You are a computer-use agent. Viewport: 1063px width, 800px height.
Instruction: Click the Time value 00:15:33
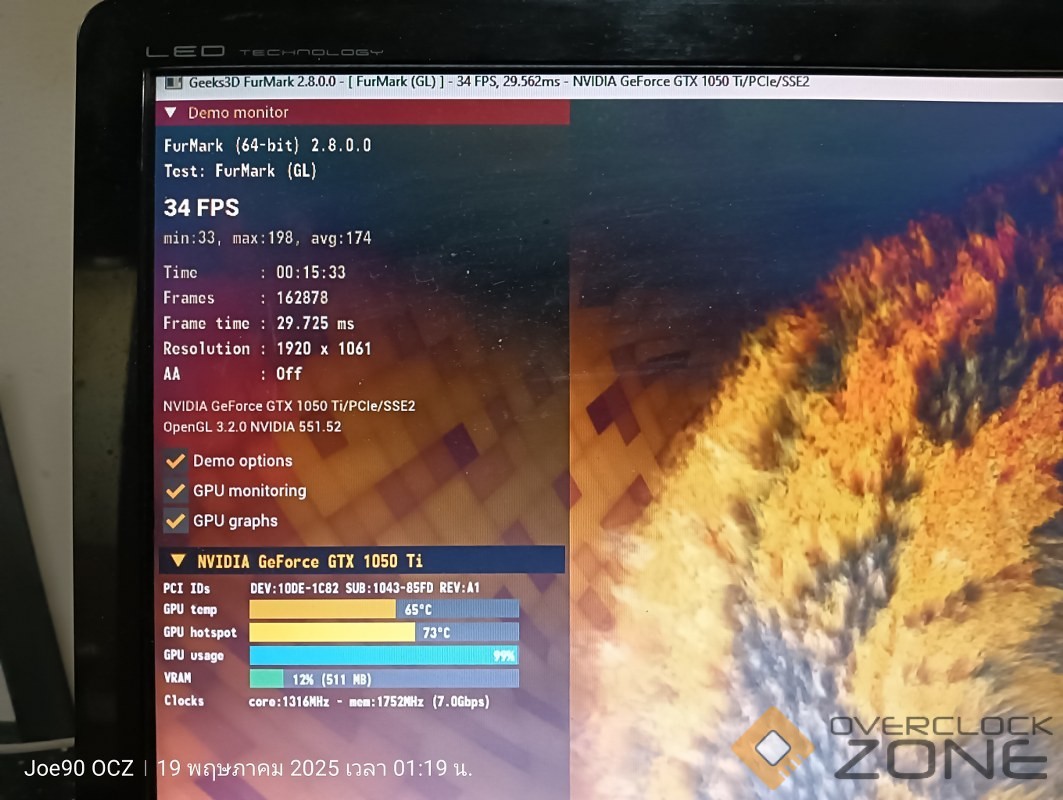[310, 273]
